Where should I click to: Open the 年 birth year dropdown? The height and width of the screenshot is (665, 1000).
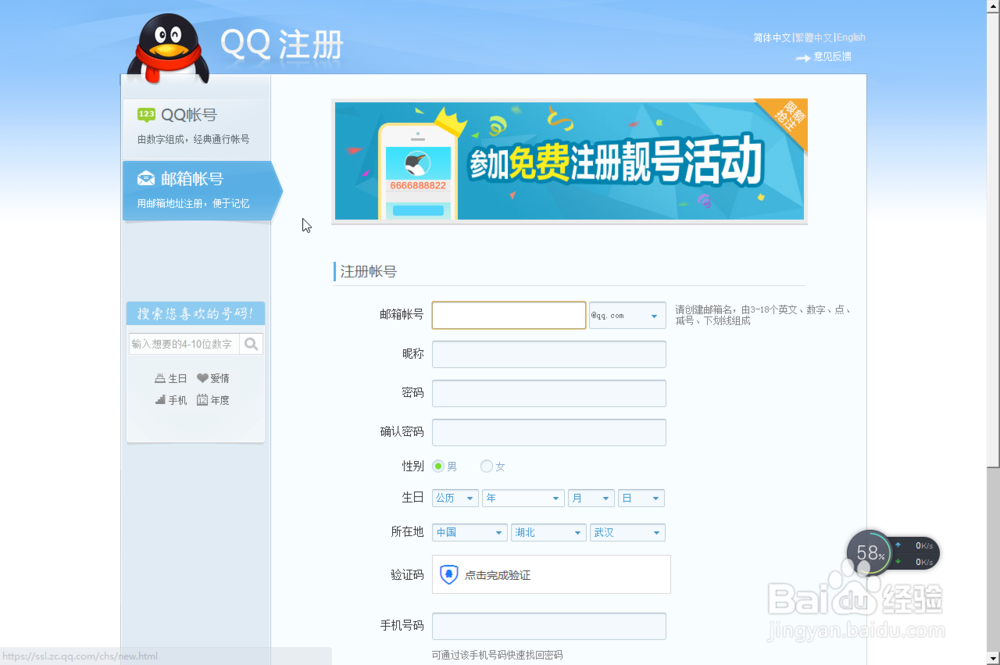(524, 499)
